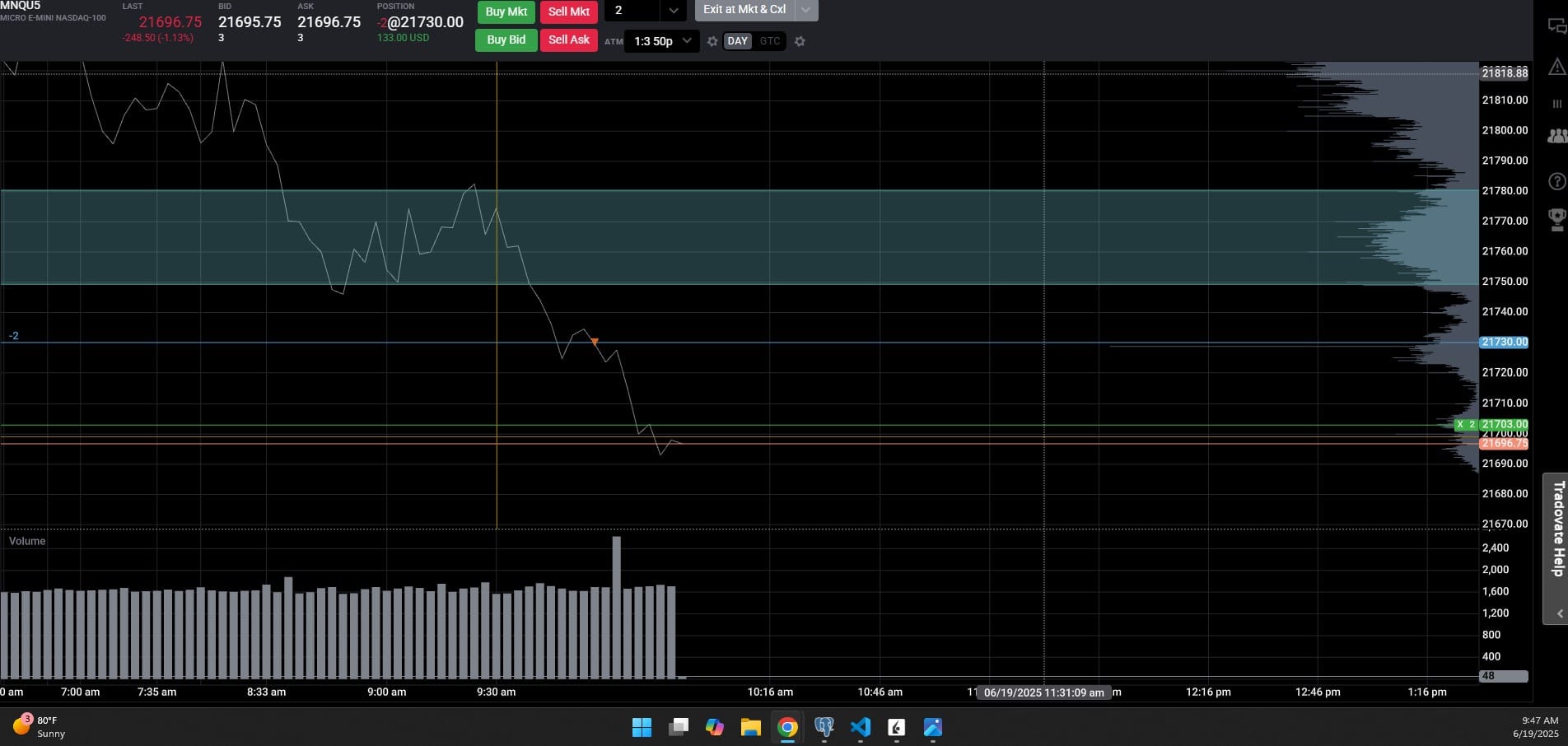Open the chat messages icon in the sidebar

pos(1556,26)
